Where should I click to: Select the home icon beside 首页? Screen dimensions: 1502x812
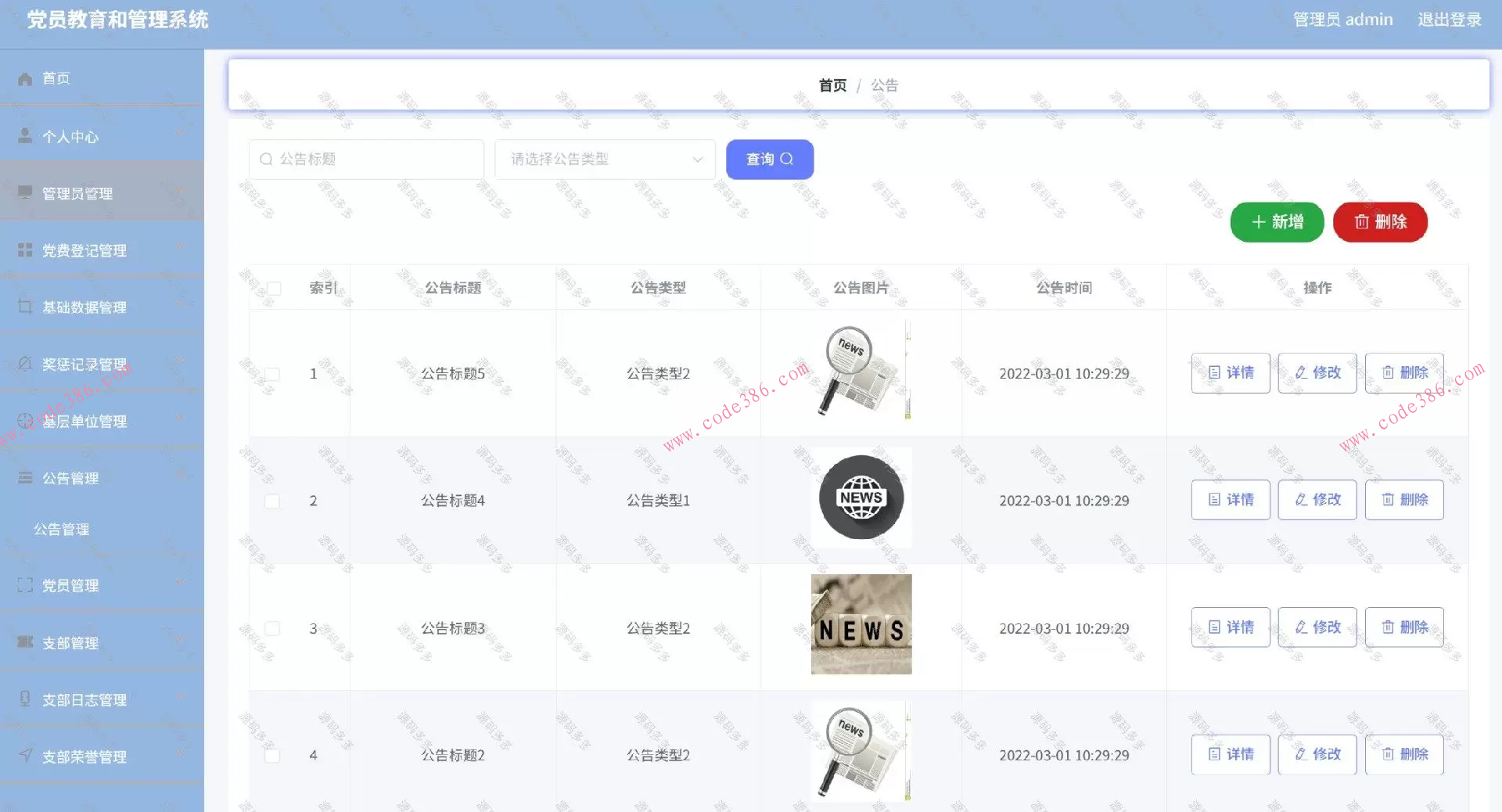(23, 77)
